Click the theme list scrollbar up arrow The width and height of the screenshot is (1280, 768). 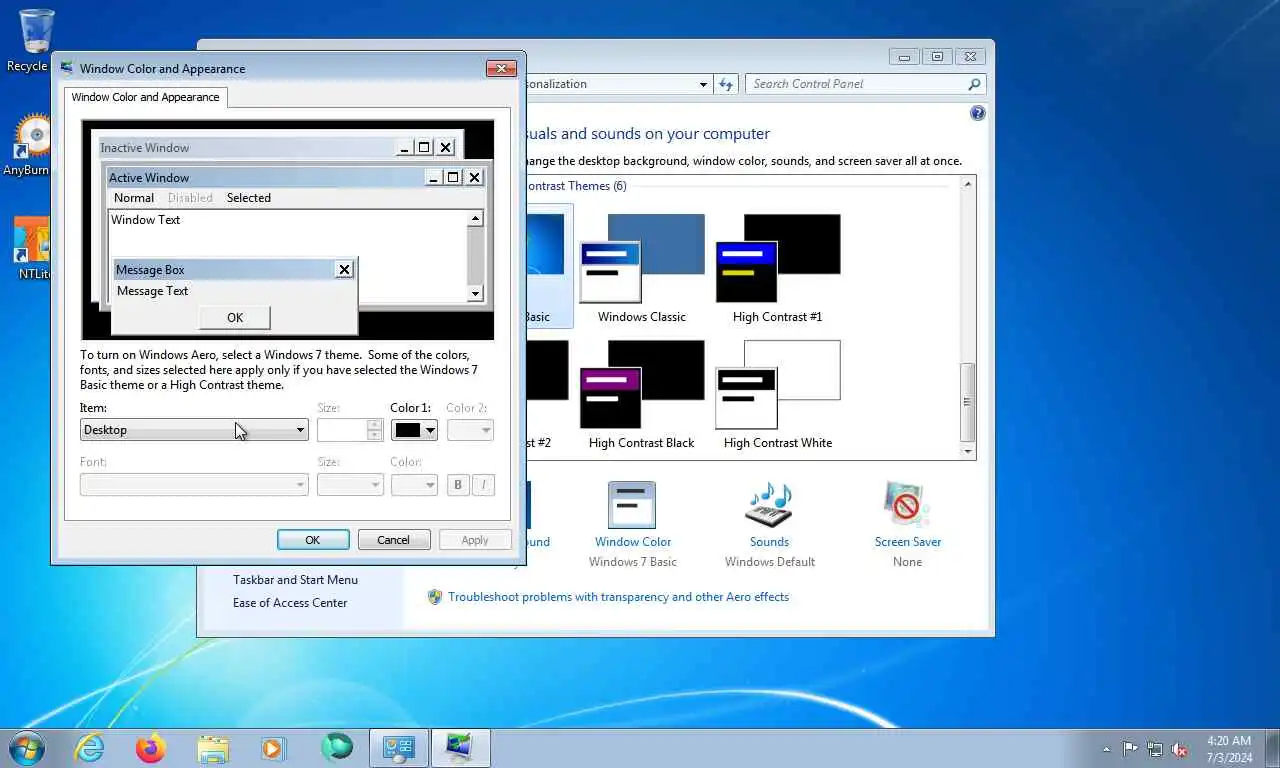(968, 185)
